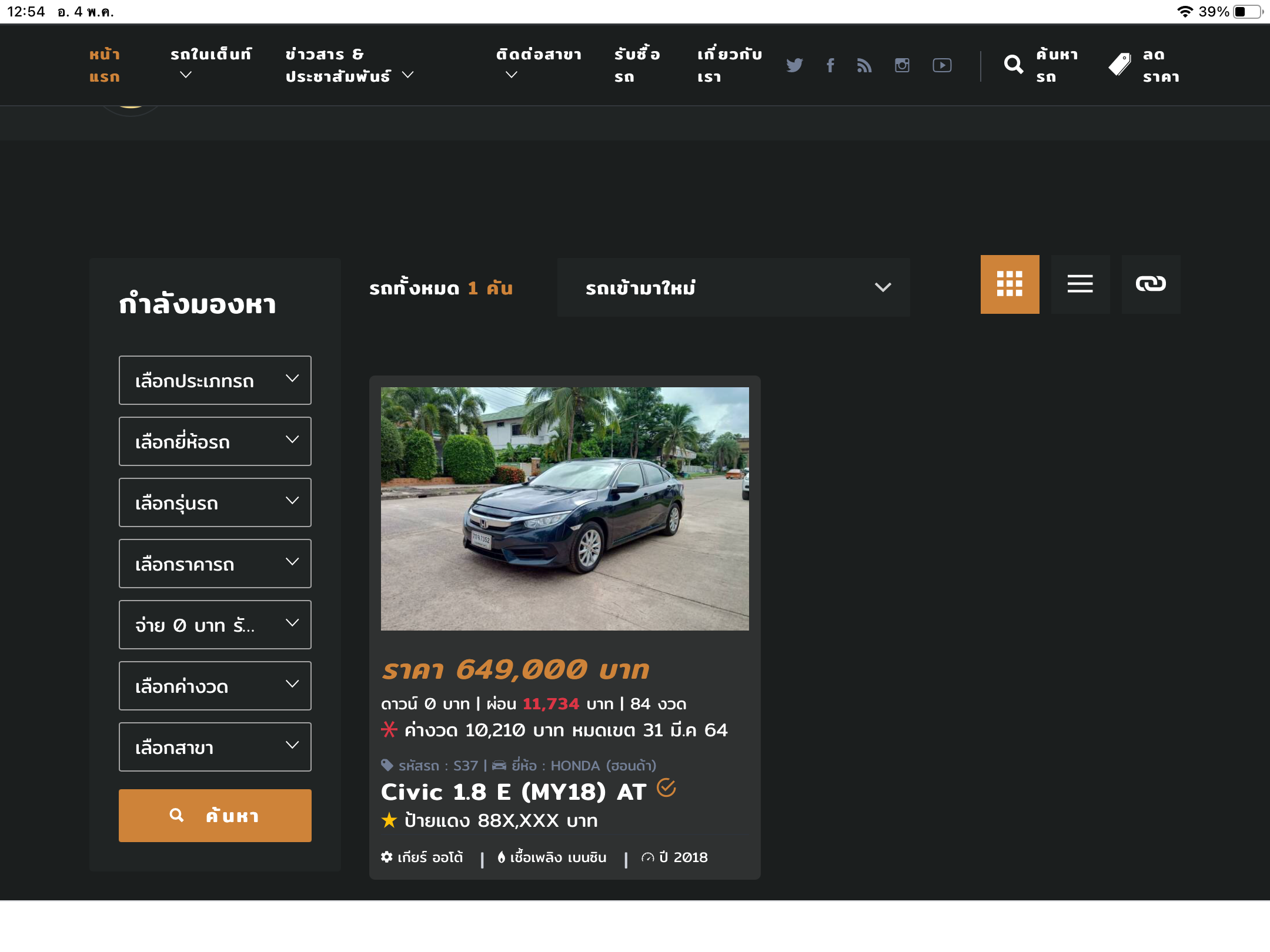Expand the เลือกสาขา branch dropdown
The image size is (1270, 952).
click(215, 747)
